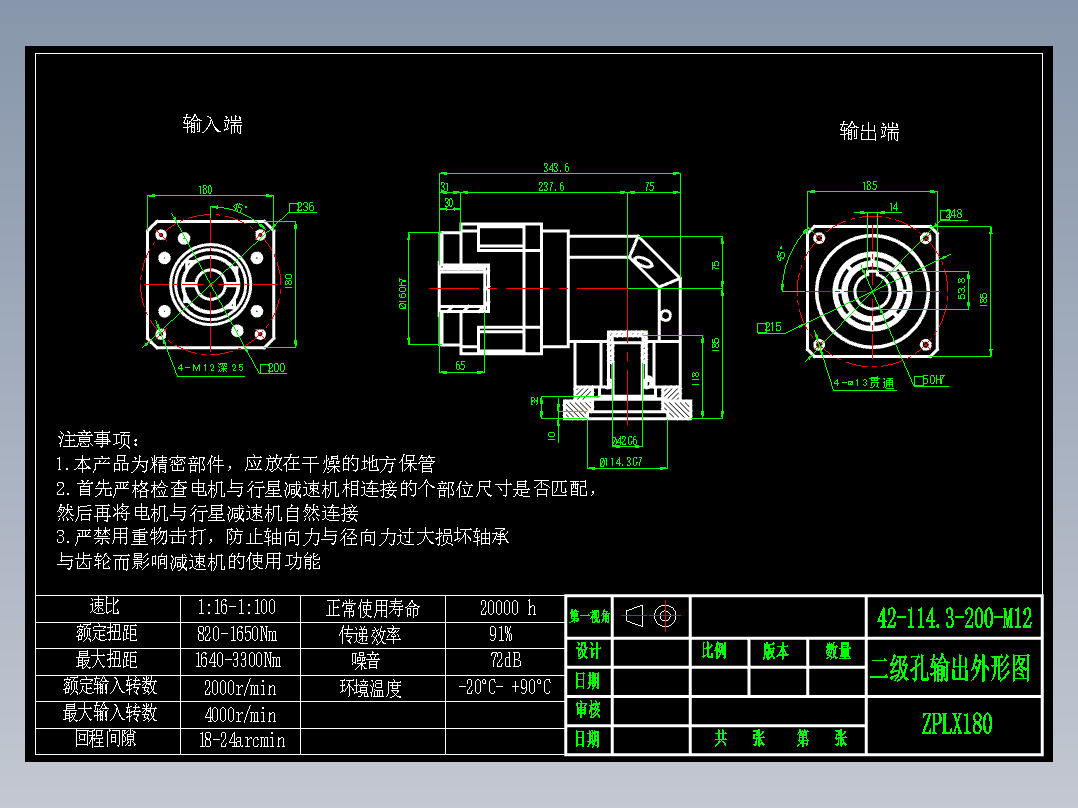Viewport: 1078px width, 808px height.
Task: Click the 数量 title block cell
Action: click(838, 651)
